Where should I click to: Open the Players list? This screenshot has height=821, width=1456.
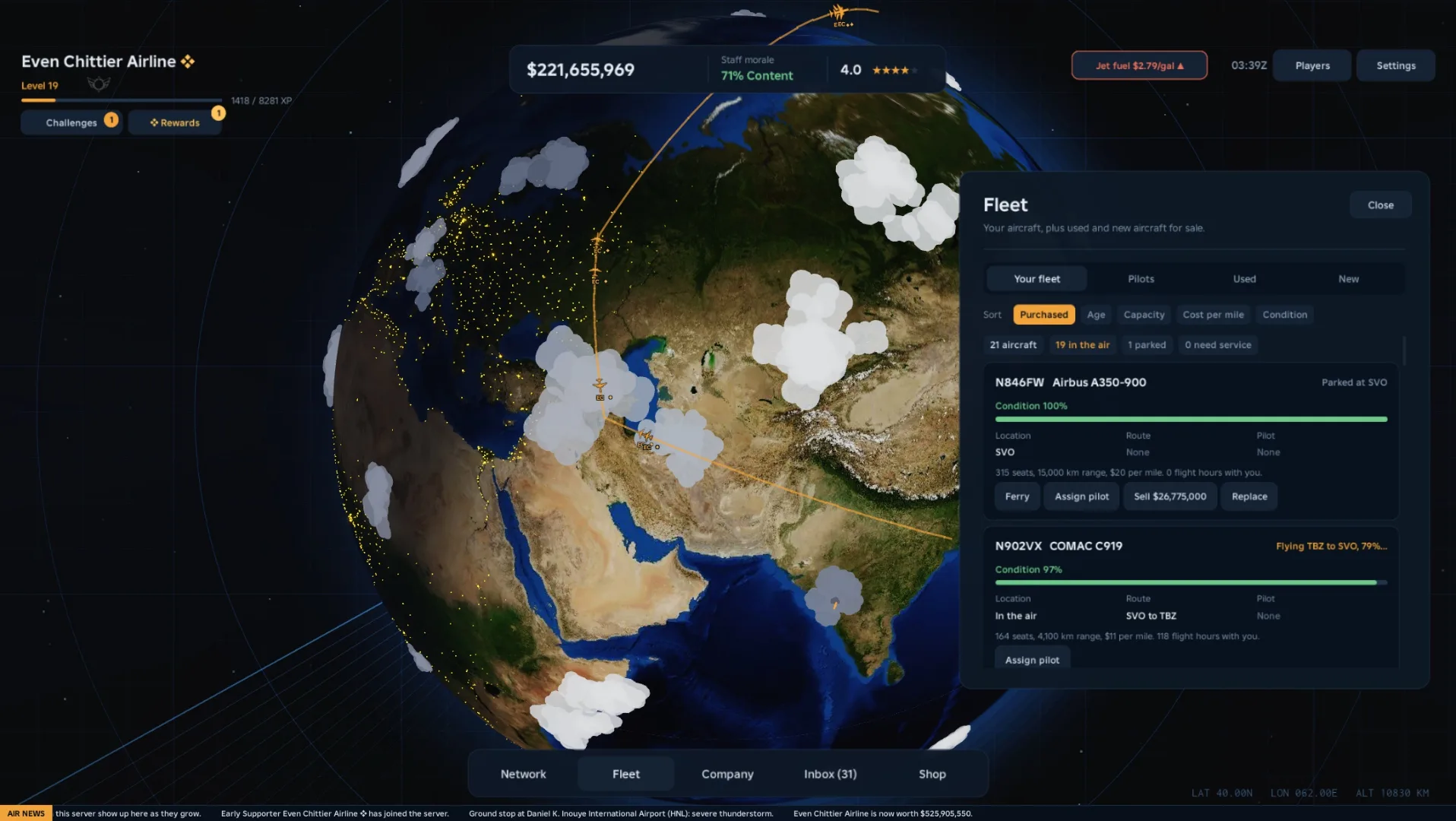pos(1312,65)
